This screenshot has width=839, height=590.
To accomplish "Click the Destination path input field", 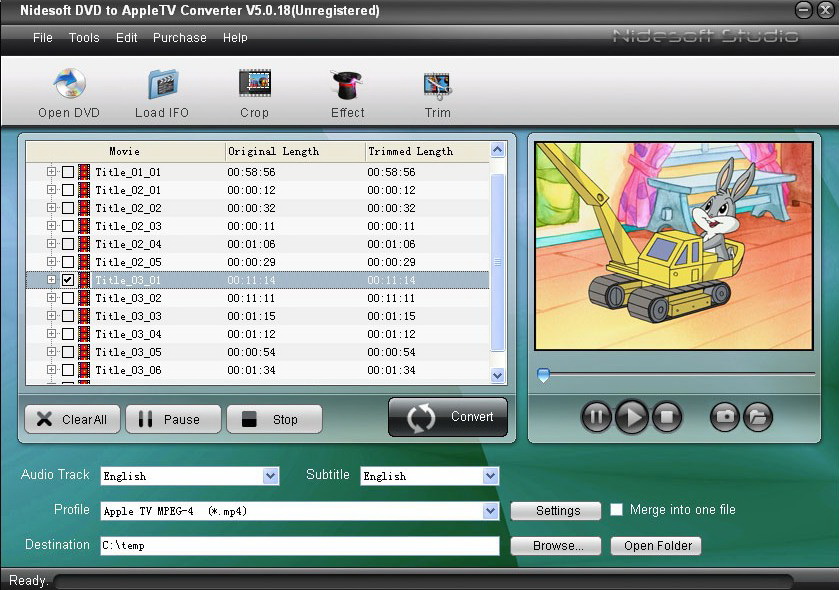I will [x=299, y=546].
